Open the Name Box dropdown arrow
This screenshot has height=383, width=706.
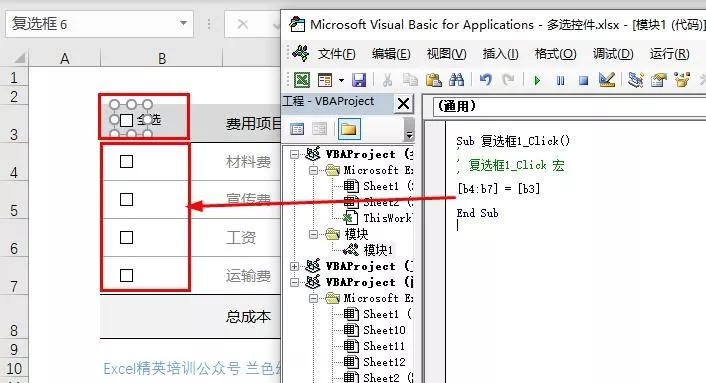click(x=183, y=23)
